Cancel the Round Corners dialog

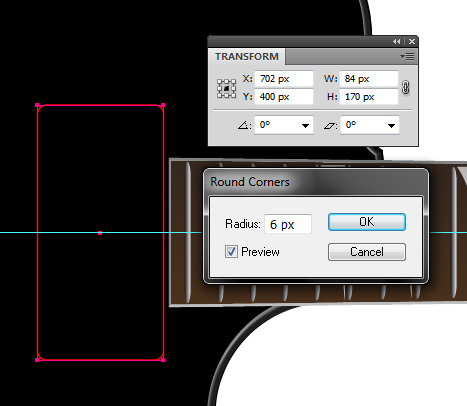(367, 252)
